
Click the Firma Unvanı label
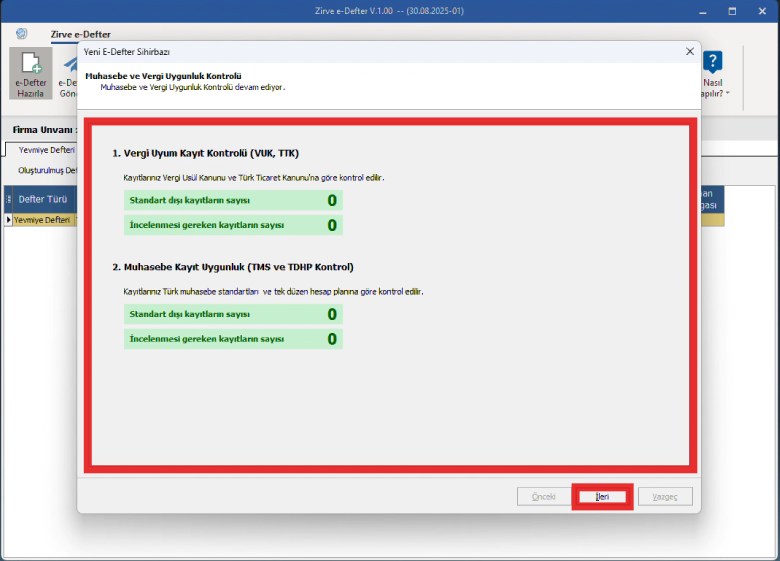[x=45, y=130]
